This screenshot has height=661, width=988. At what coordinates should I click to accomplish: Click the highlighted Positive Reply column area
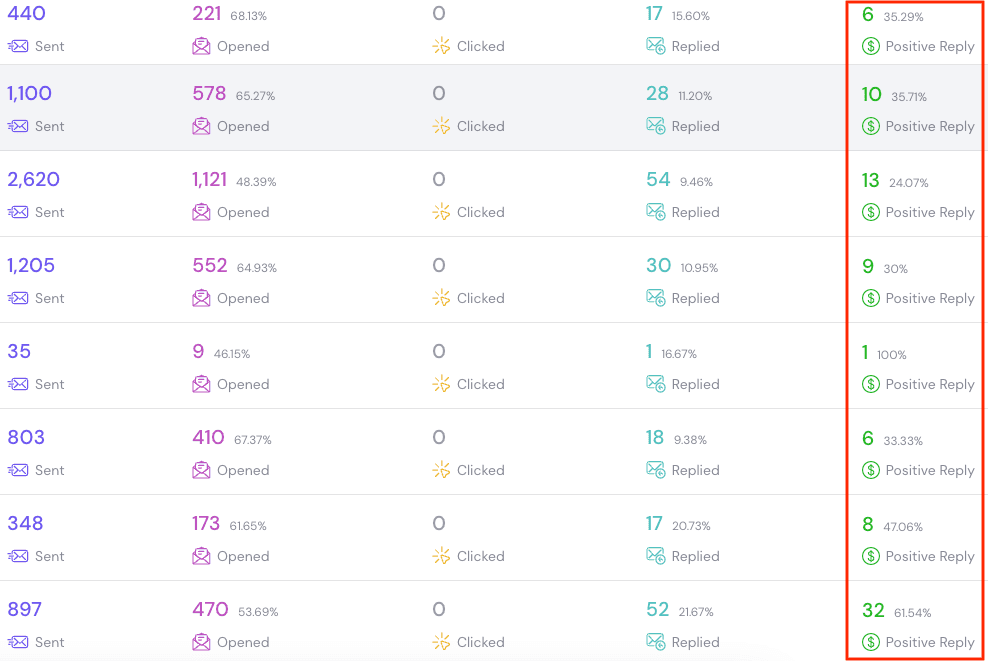pos(913,330)
